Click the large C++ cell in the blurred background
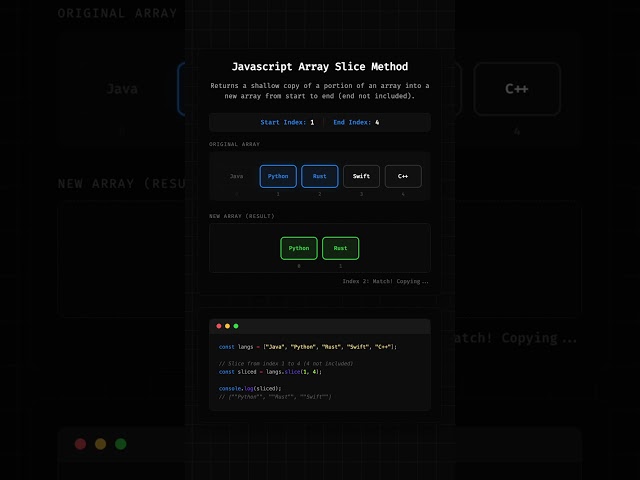 pyautogui.click(x=517, y=89)
